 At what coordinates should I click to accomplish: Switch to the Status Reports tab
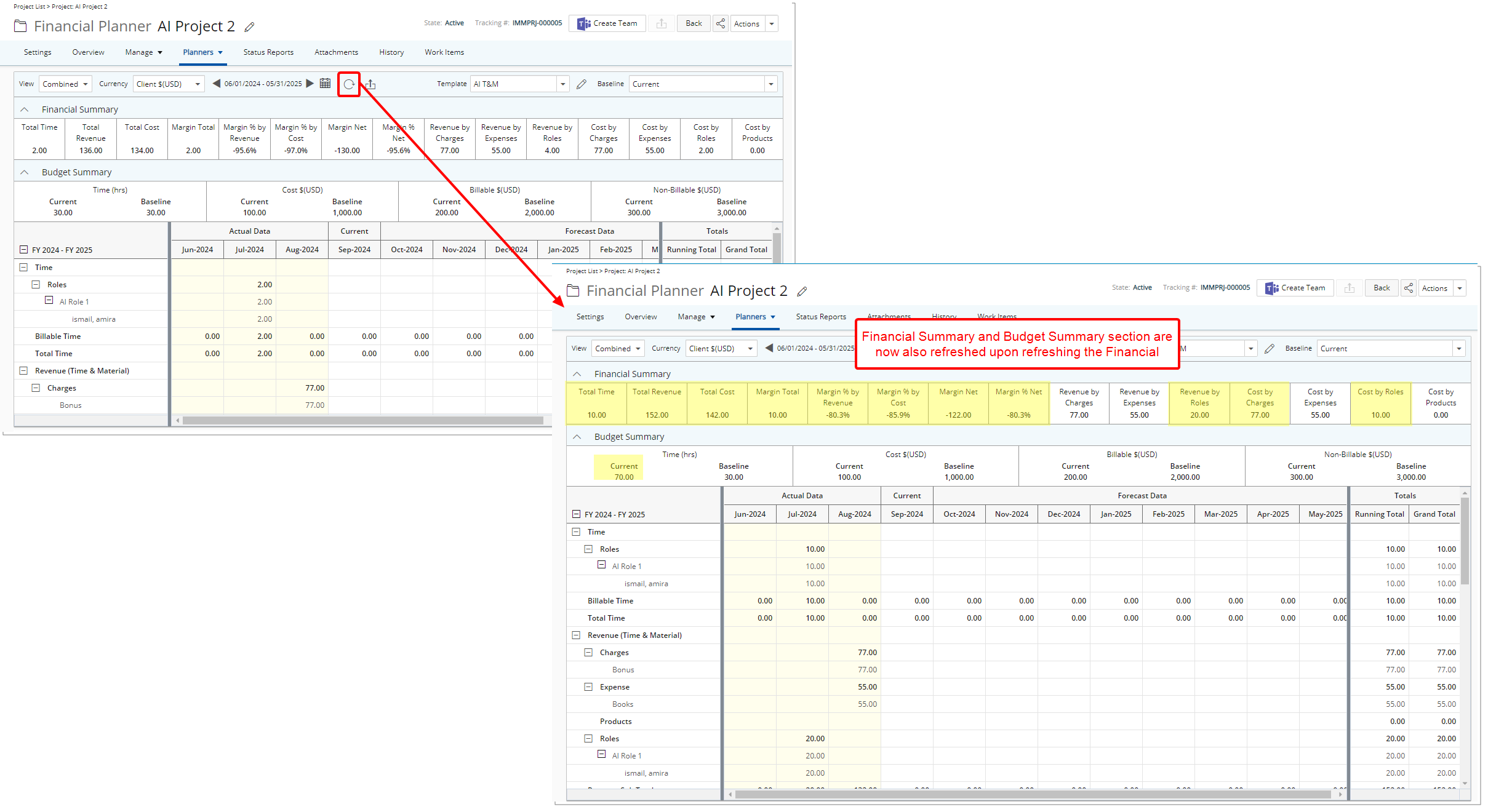tap(268, 52)
